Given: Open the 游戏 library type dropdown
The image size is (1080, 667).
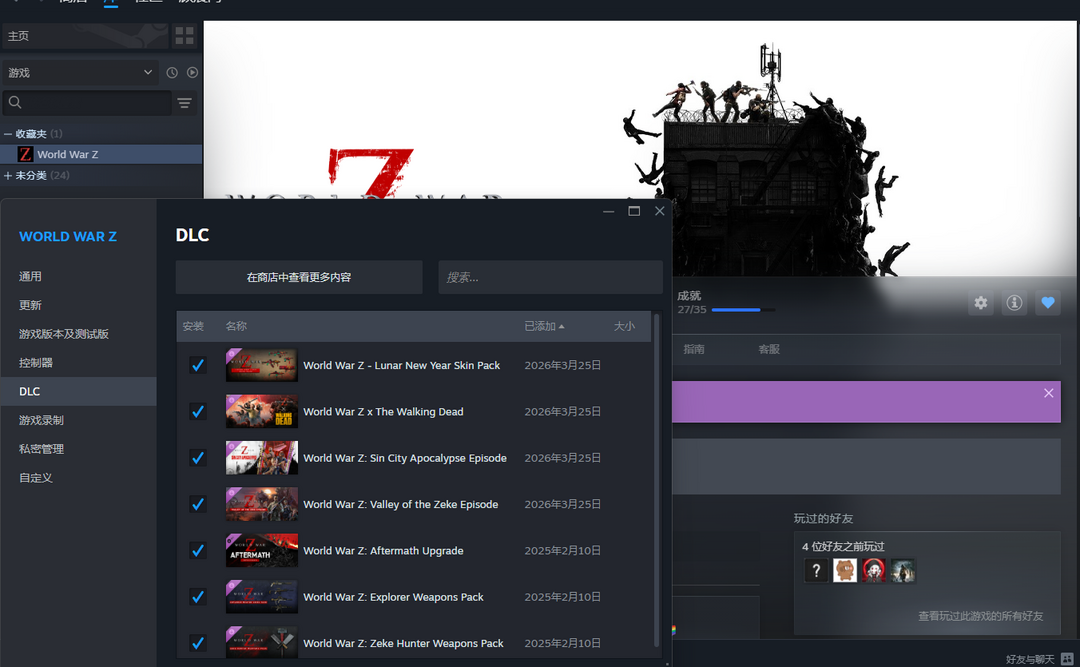Looking at the screenshot, I should (80, 73).
